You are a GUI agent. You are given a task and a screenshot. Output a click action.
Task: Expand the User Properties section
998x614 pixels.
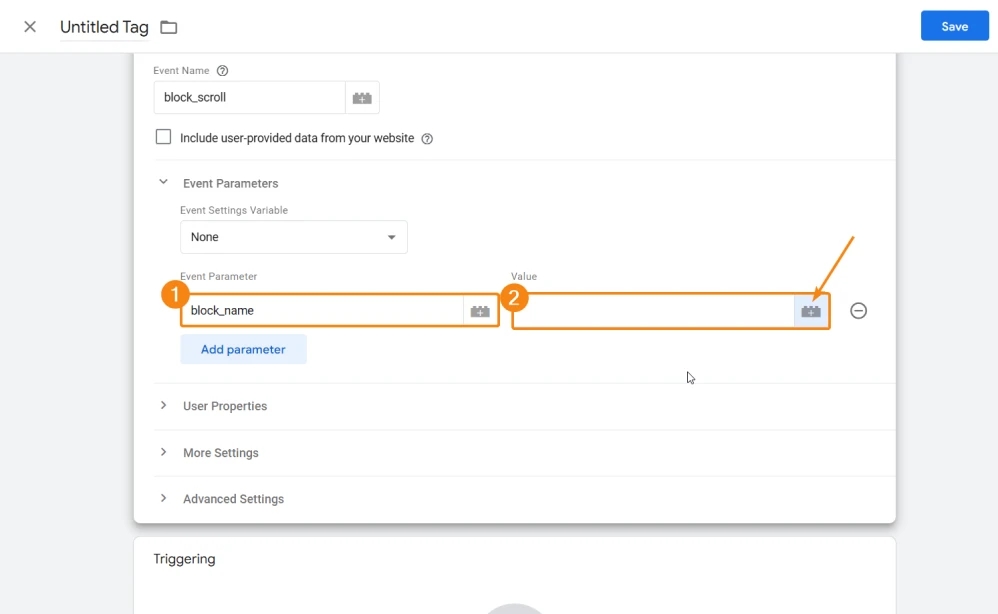pos(164,405)
